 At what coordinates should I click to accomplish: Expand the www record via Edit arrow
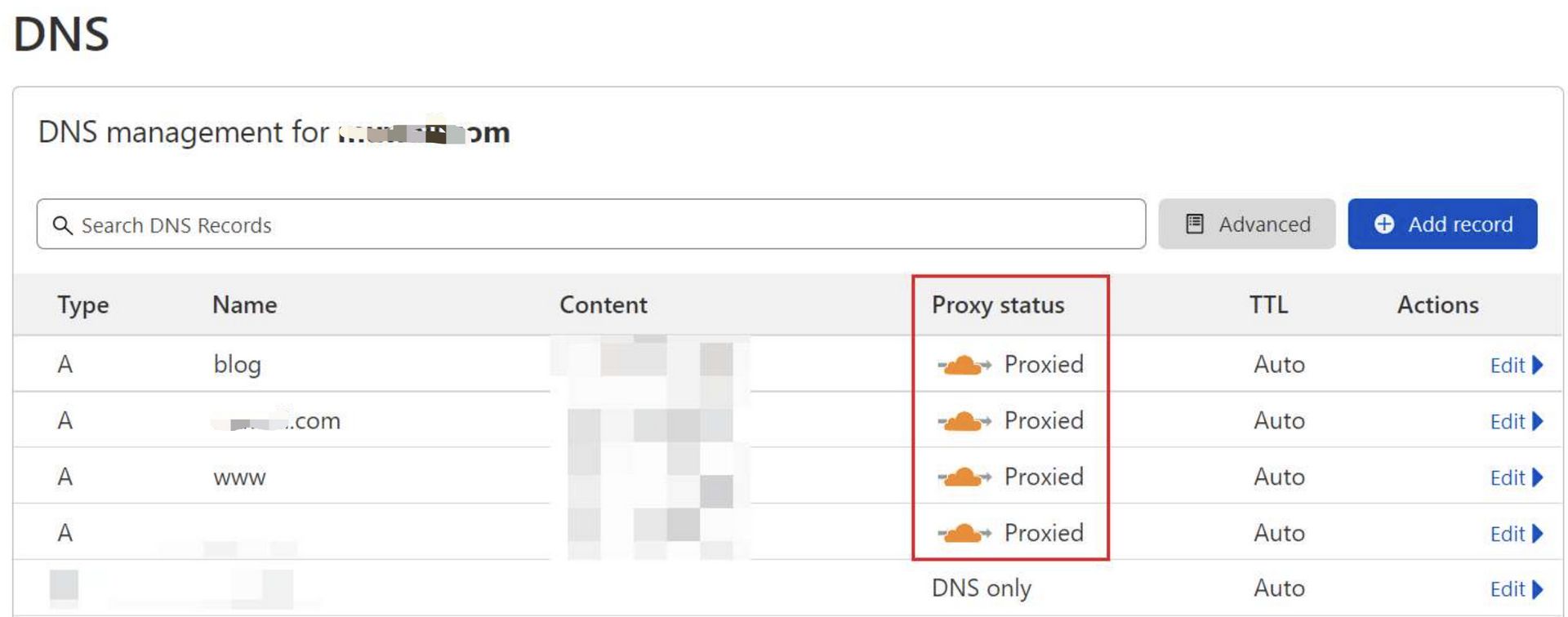[x=1538, y=477]
